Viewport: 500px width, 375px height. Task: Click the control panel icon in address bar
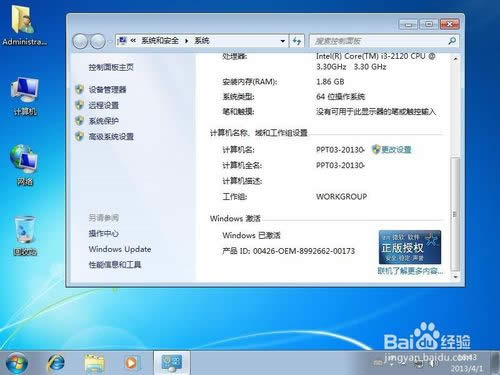tap(122, 41)
